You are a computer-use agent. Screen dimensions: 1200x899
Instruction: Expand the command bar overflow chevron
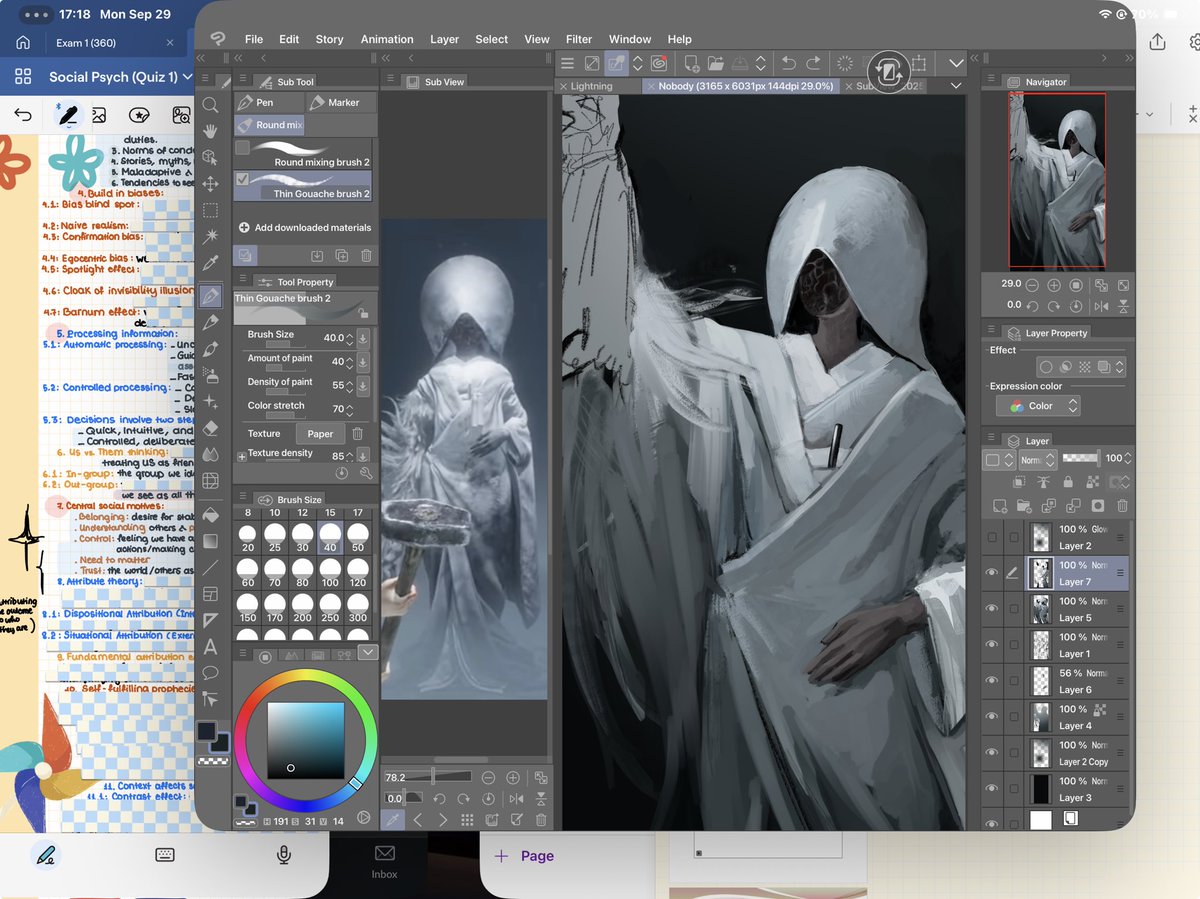click(x=956, y=63)
